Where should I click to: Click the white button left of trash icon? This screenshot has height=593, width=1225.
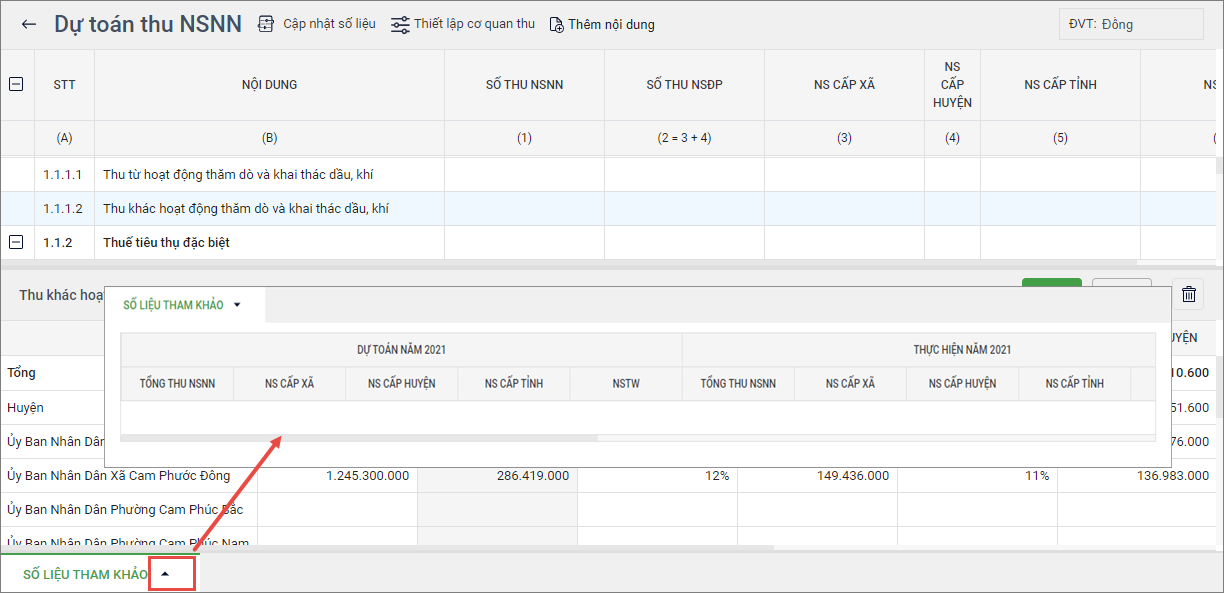point(1121,284)
